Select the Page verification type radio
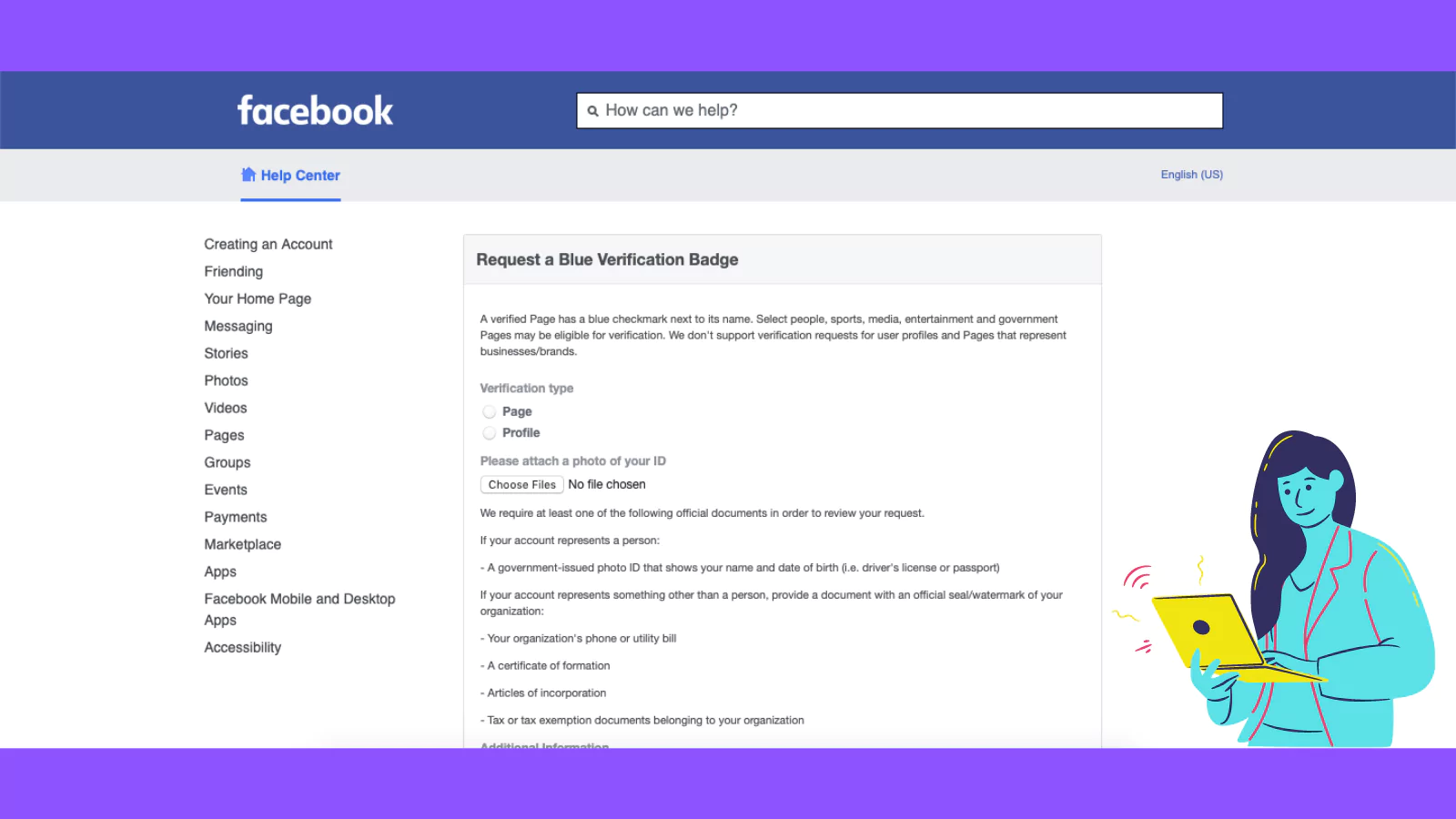Viewport: 1456px width, 819px height. point(490,411)
